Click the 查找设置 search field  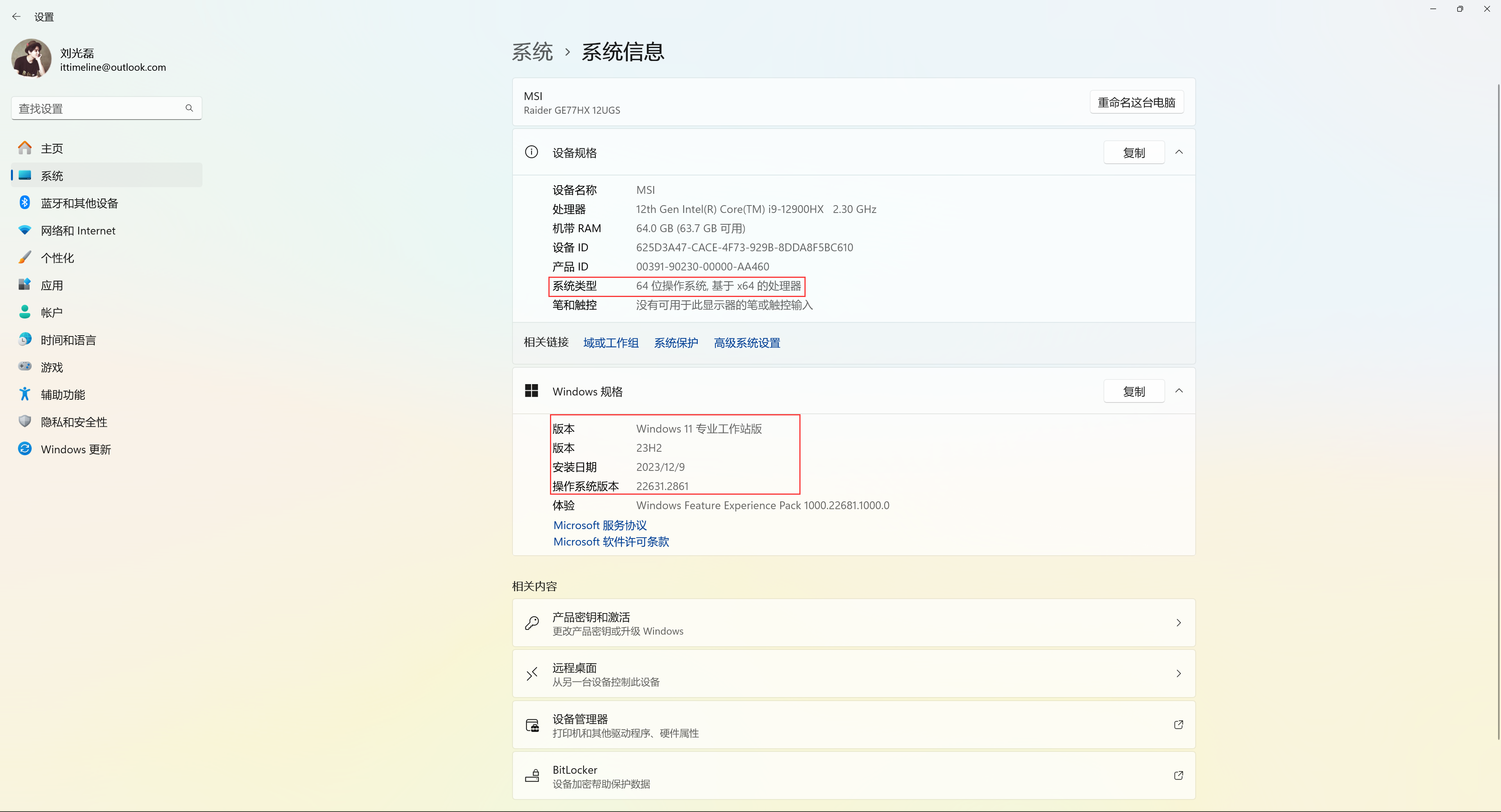[107, 108]
